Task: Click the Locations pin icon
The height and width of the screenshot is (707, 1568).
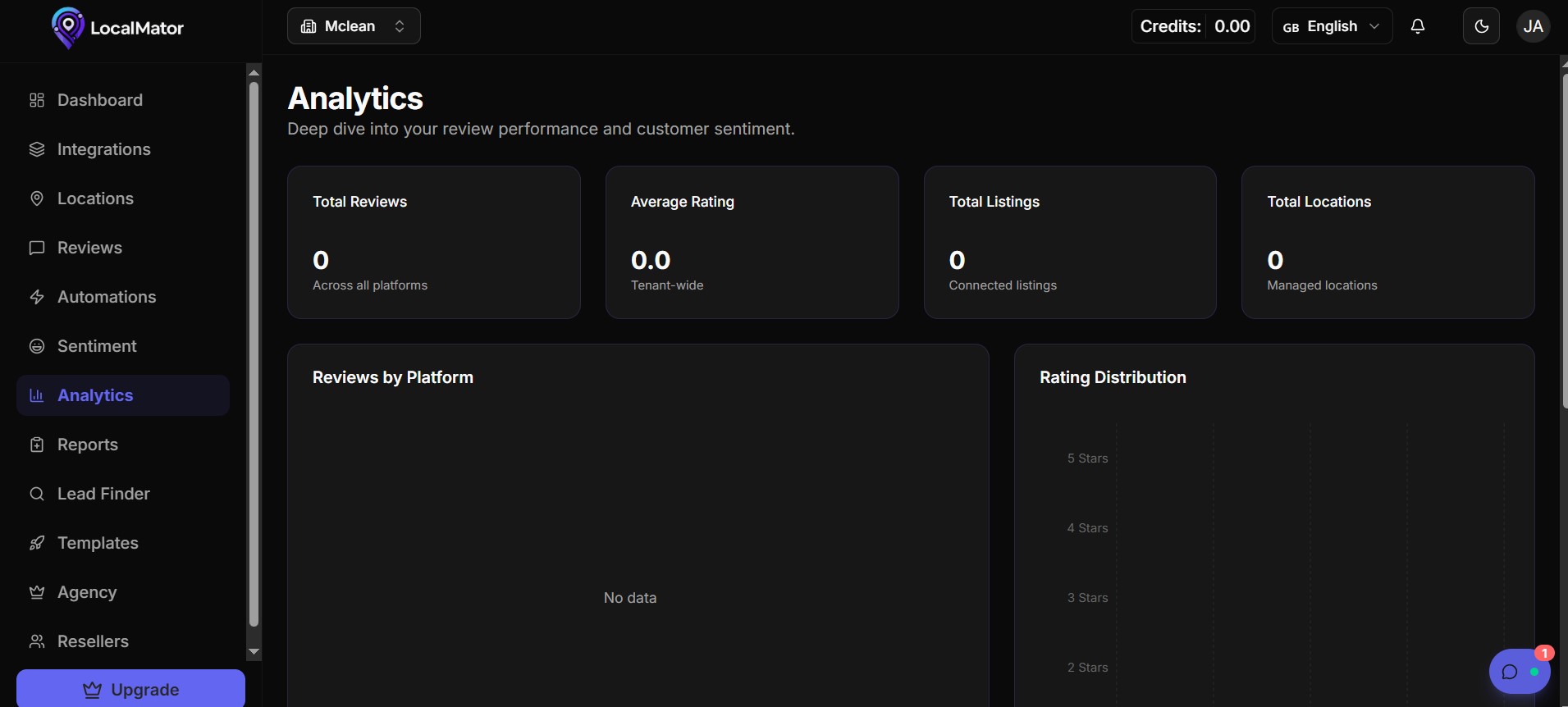Action: point(37,198)
